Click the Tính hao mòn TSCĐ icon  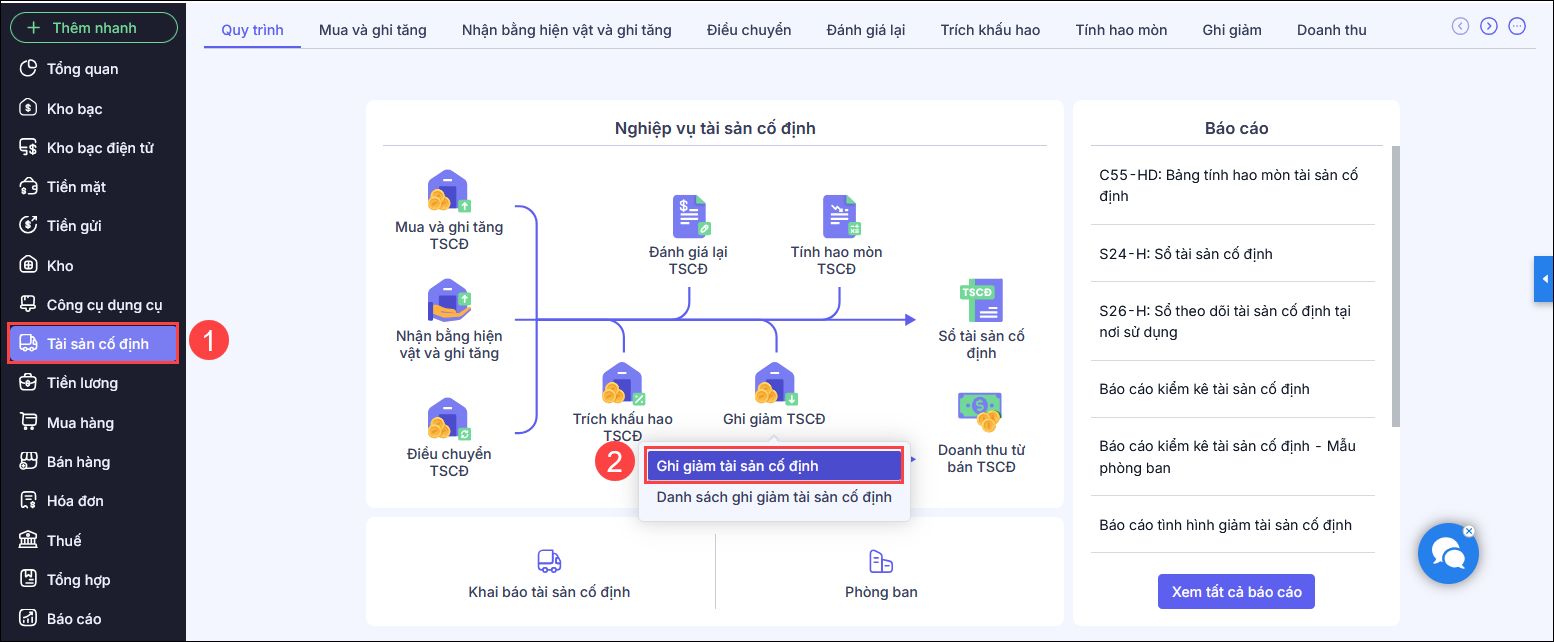pos(841,217)
